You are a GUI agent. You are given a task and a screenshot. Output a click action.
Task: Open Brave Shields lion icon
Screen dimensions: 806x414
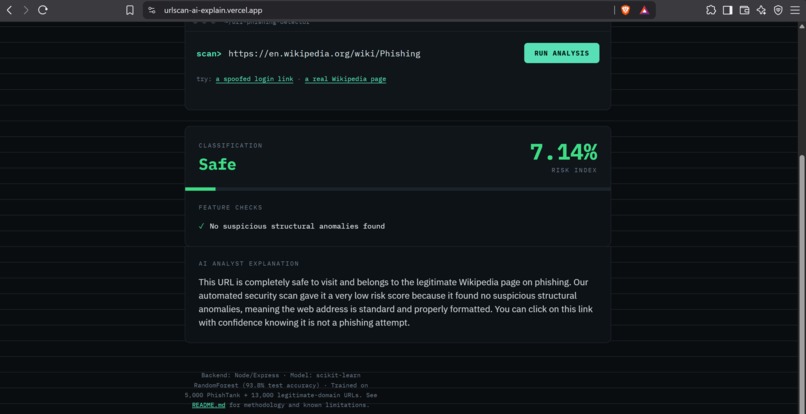click(x=625, y=10)
